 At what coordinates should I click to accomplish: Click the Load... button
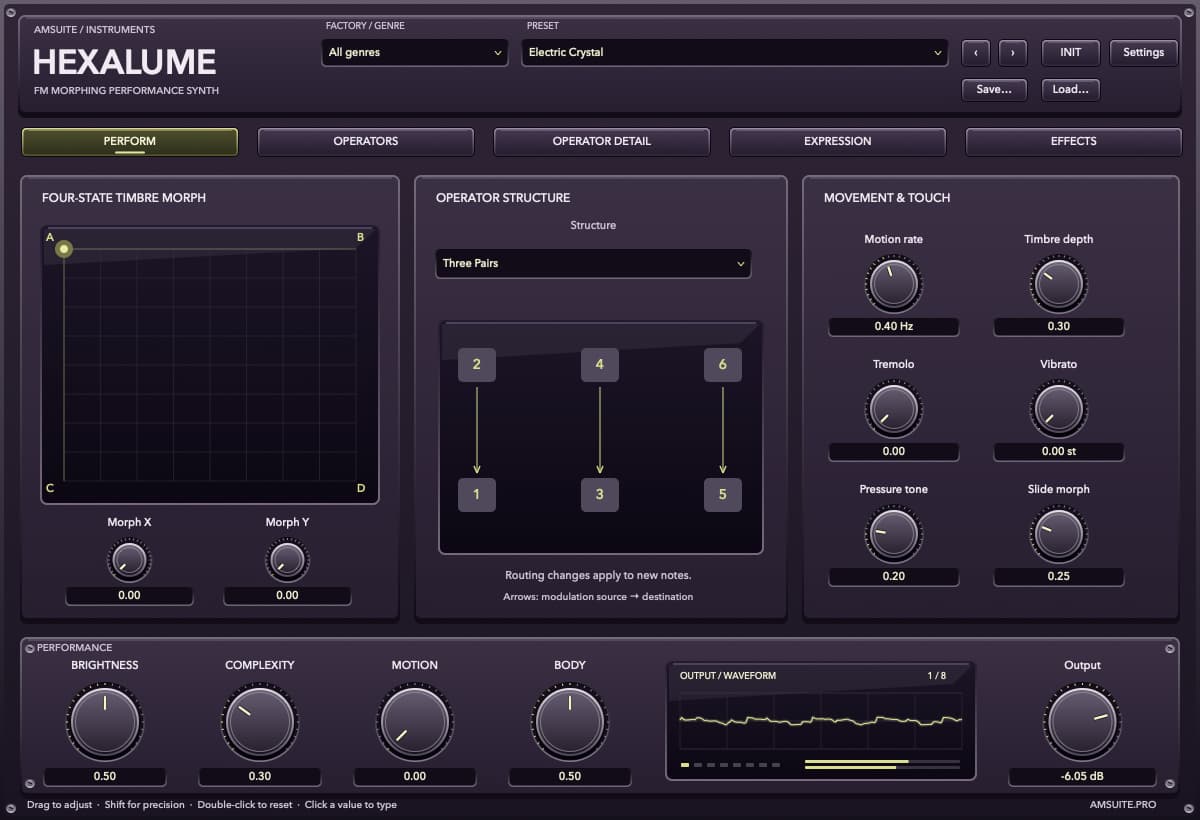[x=1071, y=90]
